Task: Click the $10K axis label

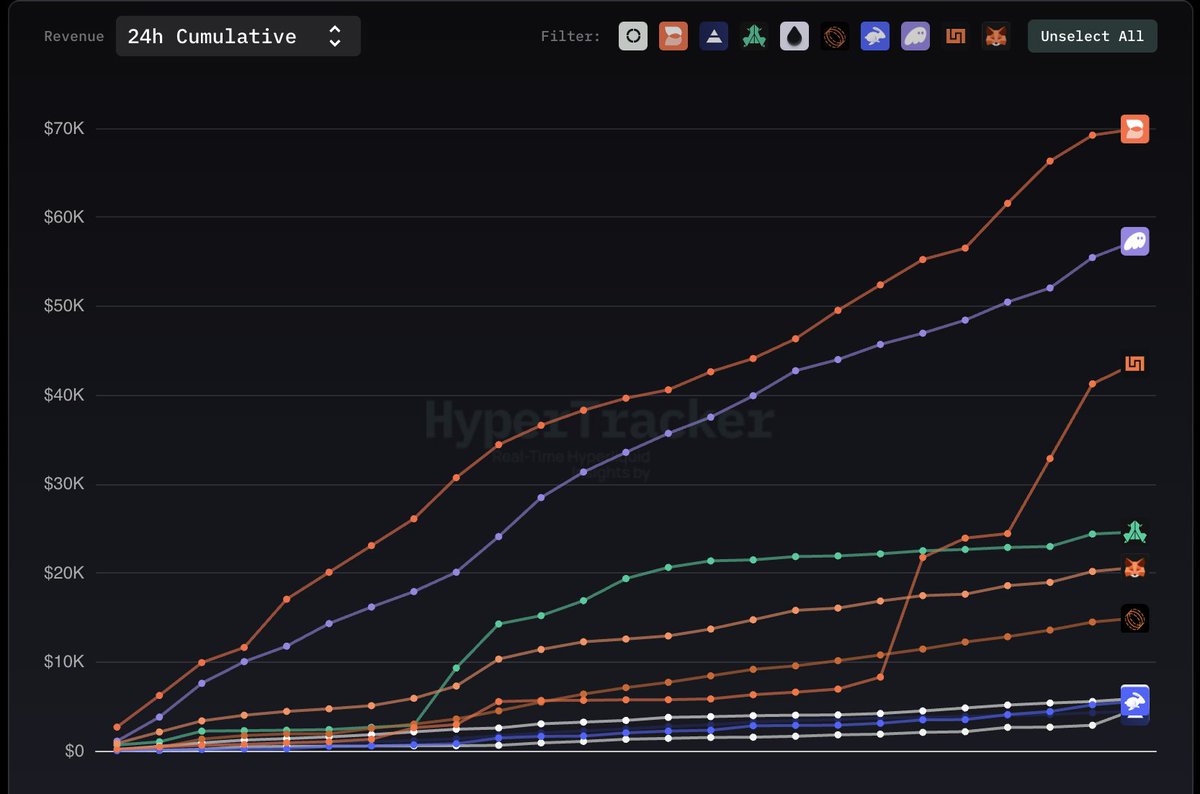Action: click(62, 662)
